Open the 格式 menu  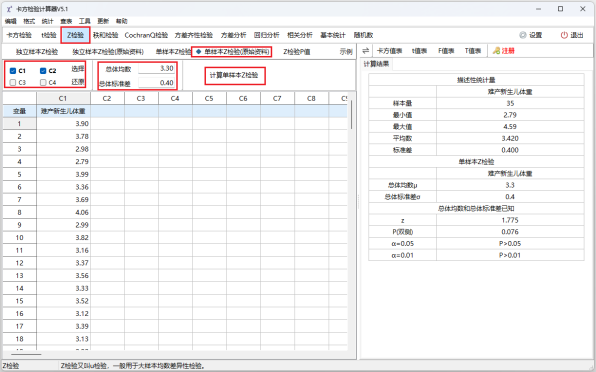[29, 21]
